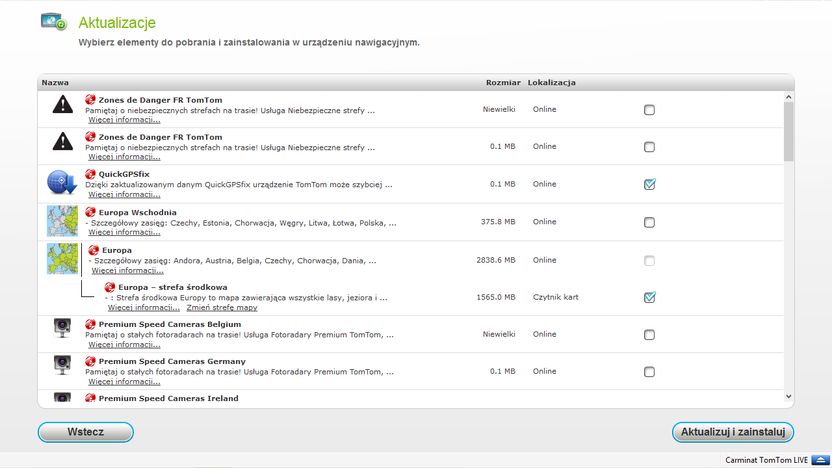Click the QuickGPSfix globe icon

point(62,182)
